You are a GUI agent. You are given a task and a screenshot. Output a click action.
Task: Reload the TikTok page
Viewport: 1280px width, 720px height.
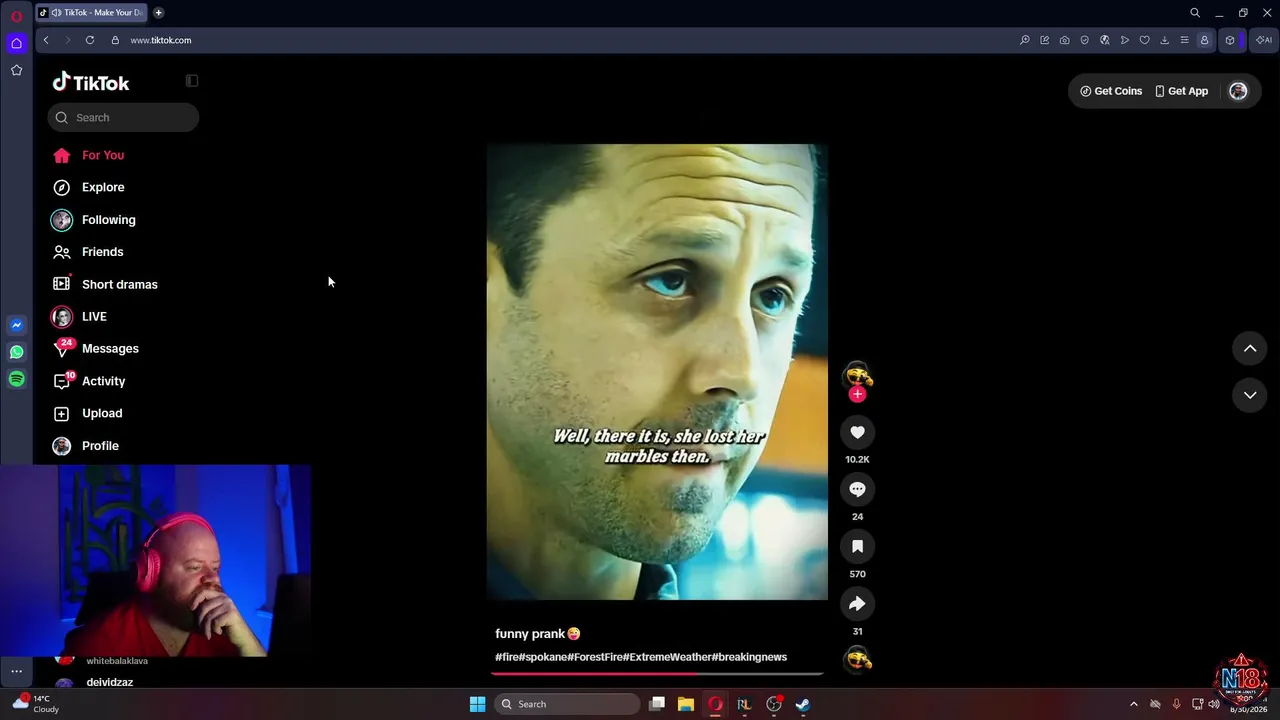tap(90, 40)
